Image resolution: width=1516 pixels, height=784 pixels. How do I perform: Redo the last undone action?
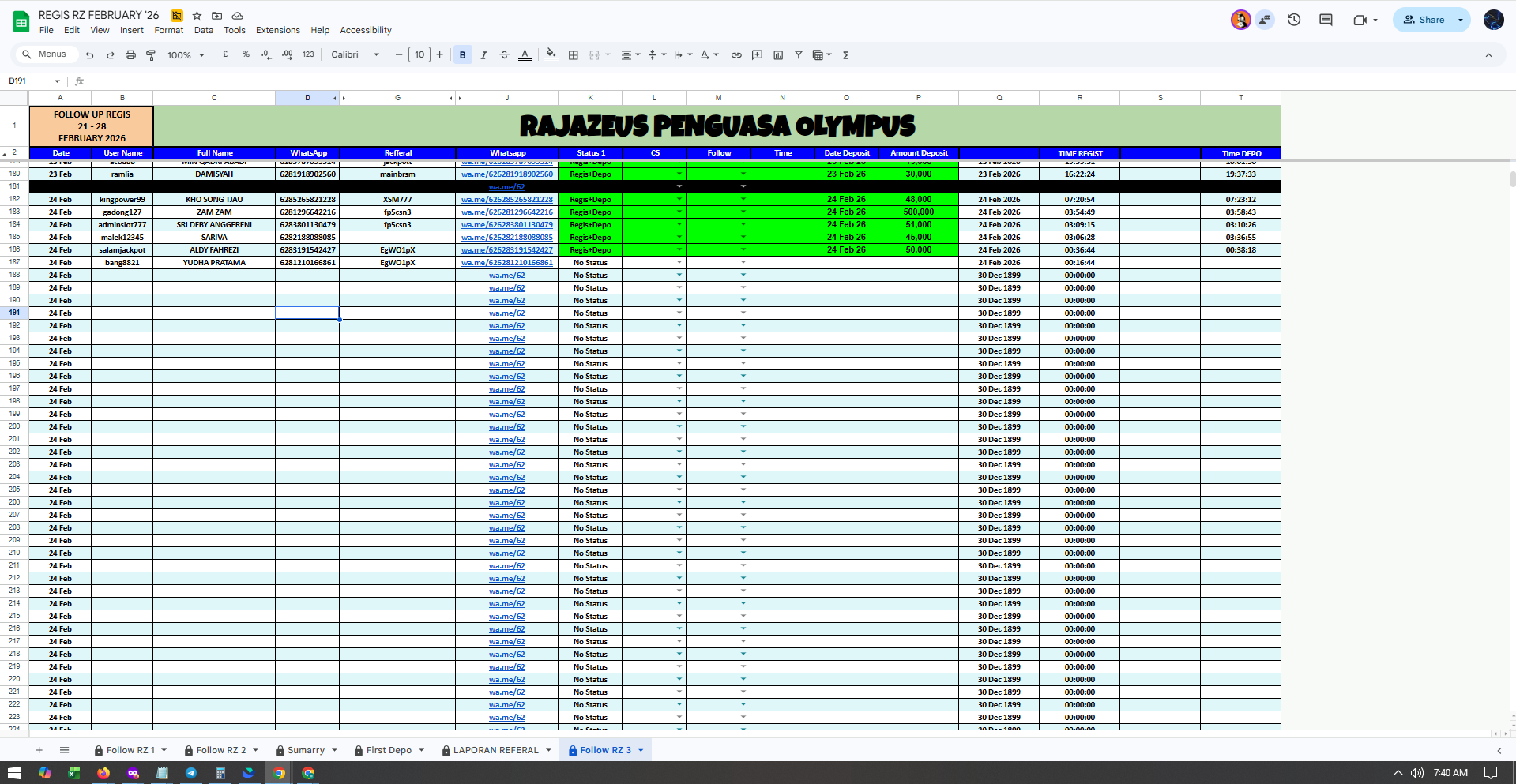110,55
